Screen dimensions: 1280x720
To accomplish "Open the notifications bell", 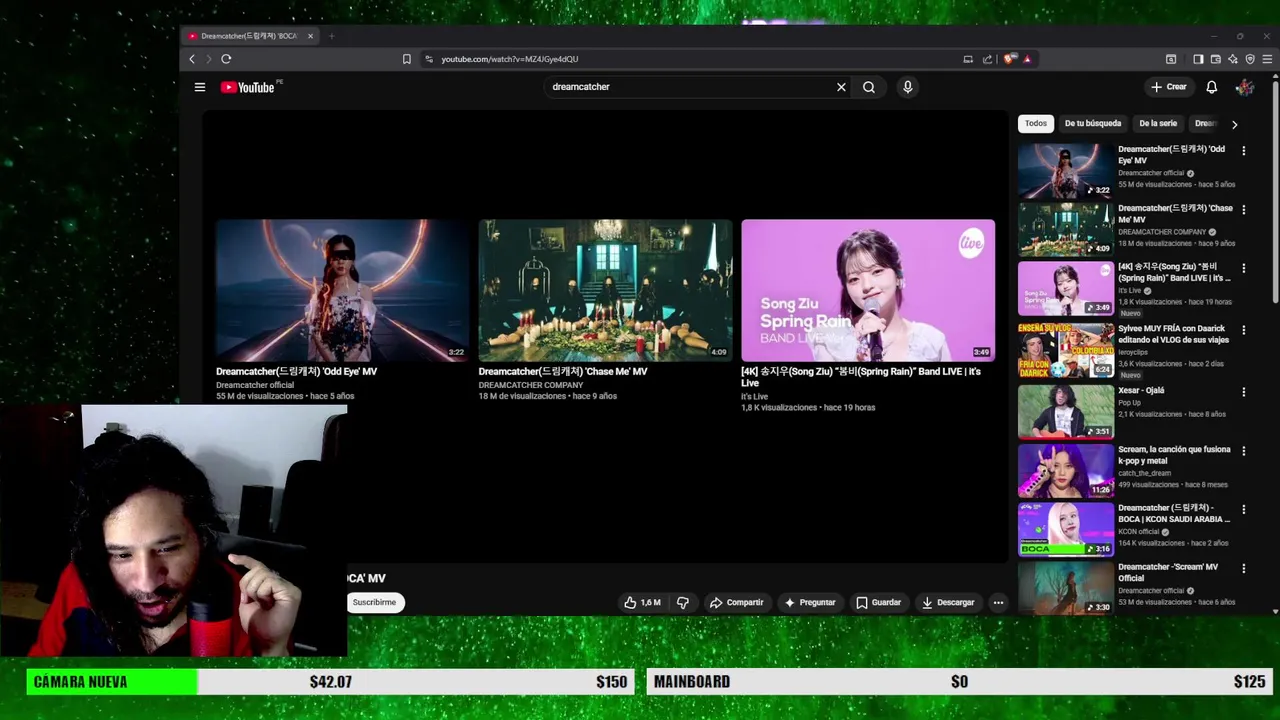I will pos(1211,87).
